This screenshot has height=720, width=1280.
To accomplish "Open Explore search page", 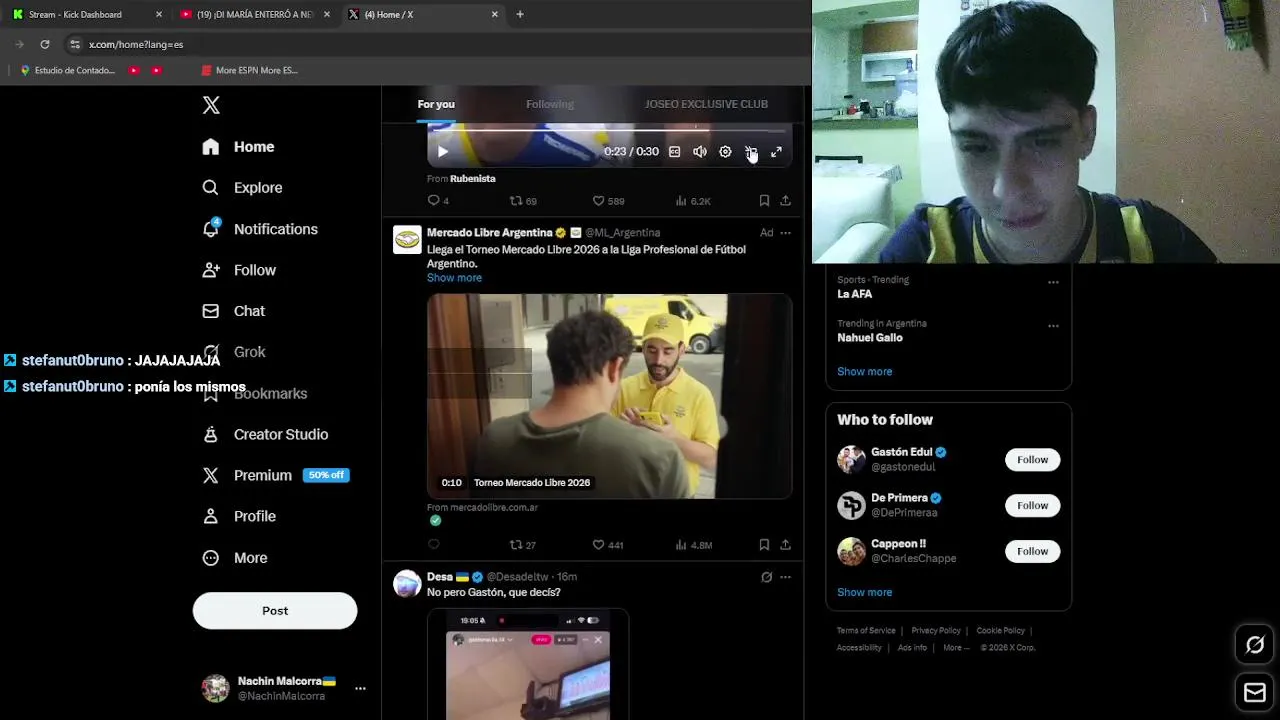I will pyautogui.click(x=242, y=188).
